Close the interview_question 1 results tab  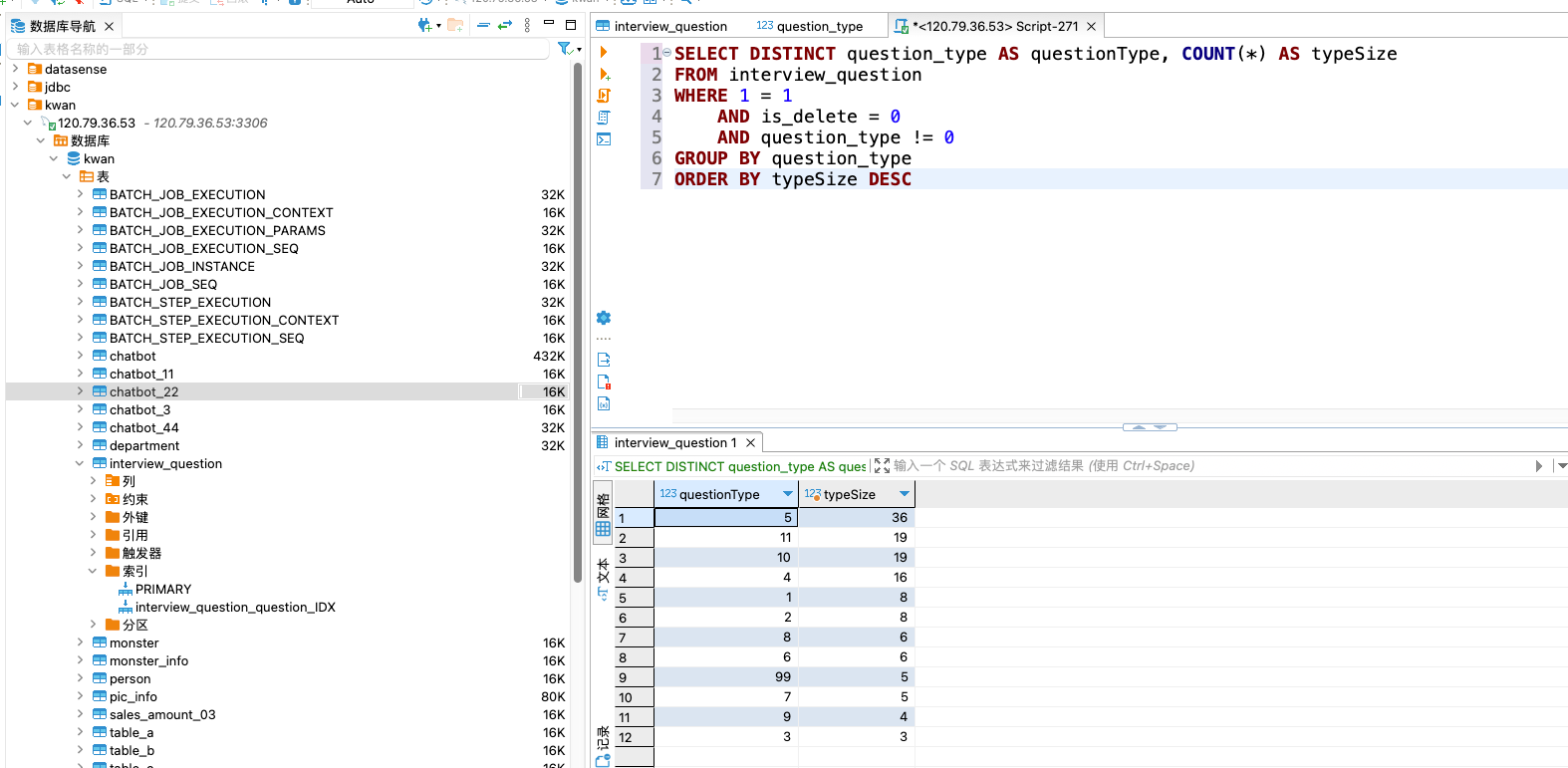[x=751, y=442]
